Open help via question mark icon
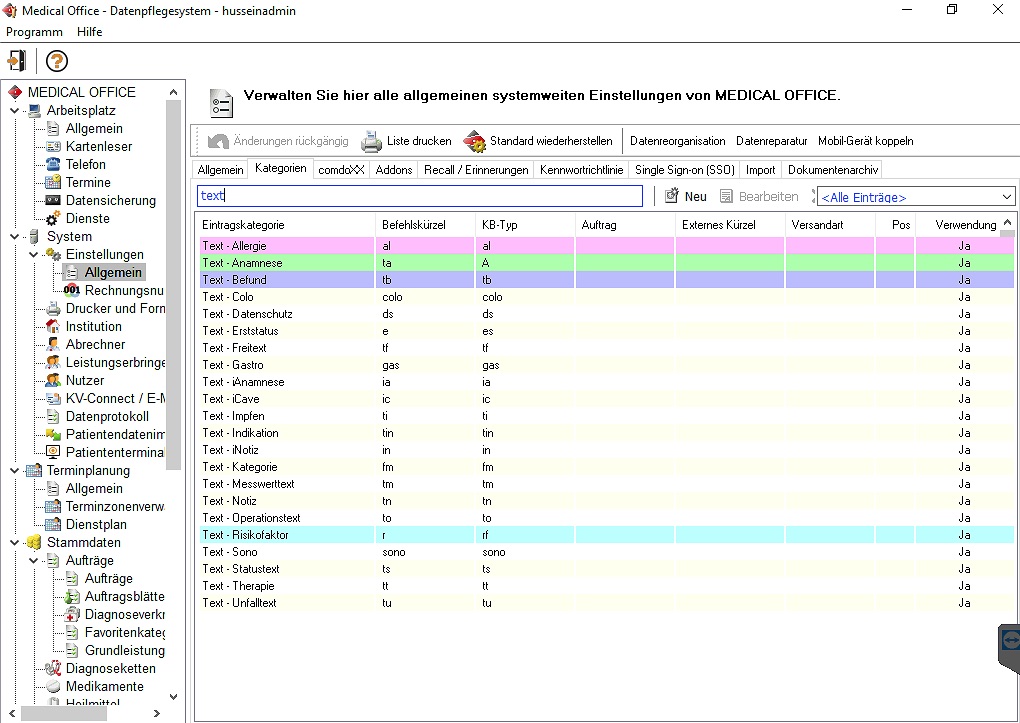The height and width of the screenshot is (723, 1020). [x=56, y=61]
